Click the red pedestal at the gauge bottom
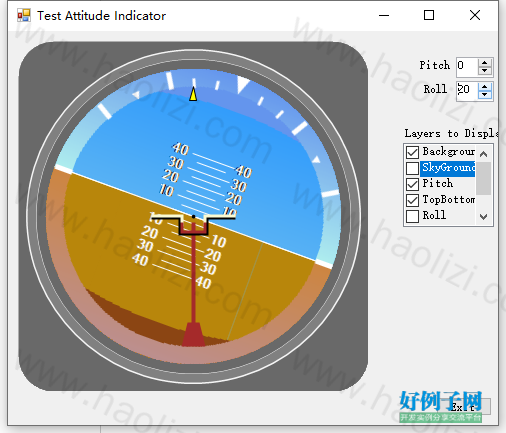This screenshot has height=433, width=506. pyautogui.click(x=193, y=334)
